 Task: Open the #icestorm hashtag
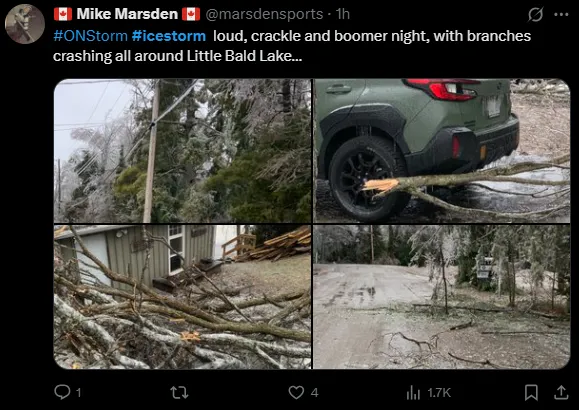(169, 36)
